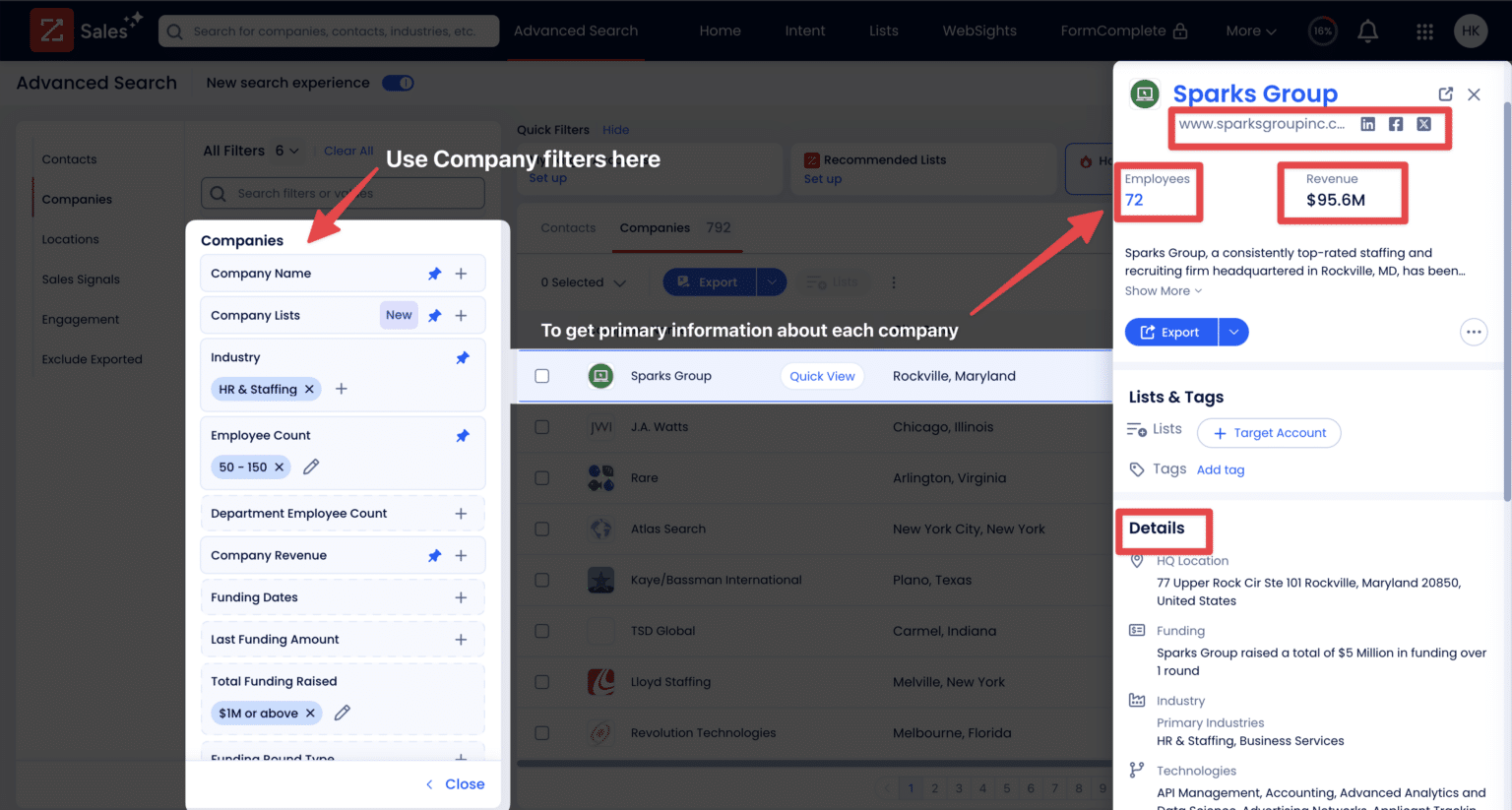Switch to the Contacts tab
The height and width of the screenshot is (810, 1512).
(568, 227)
